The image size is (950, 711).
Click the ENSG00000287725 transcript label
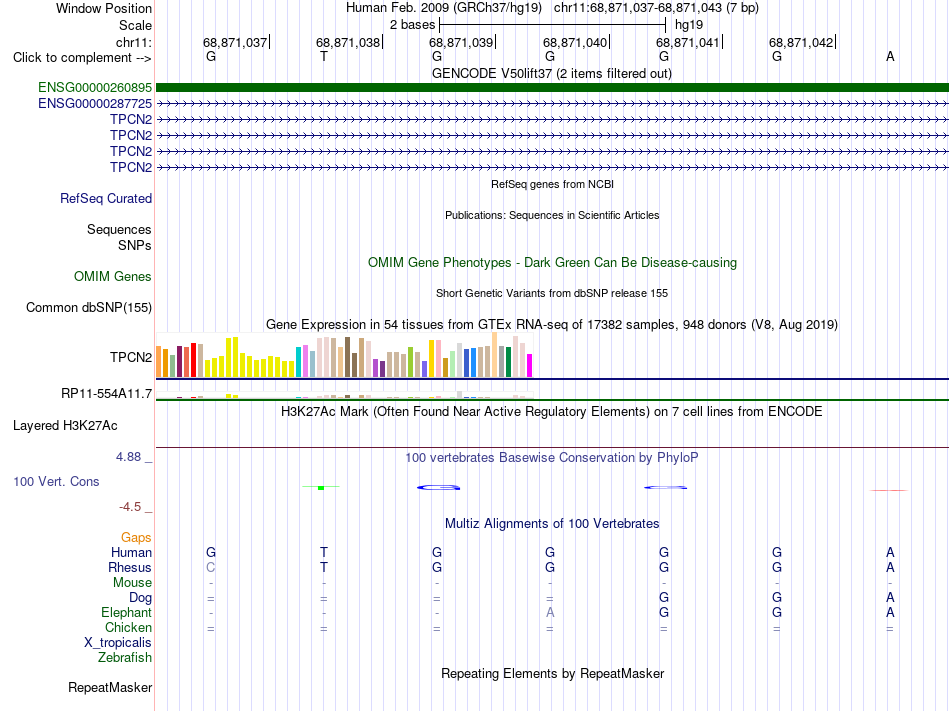(95, 104)
